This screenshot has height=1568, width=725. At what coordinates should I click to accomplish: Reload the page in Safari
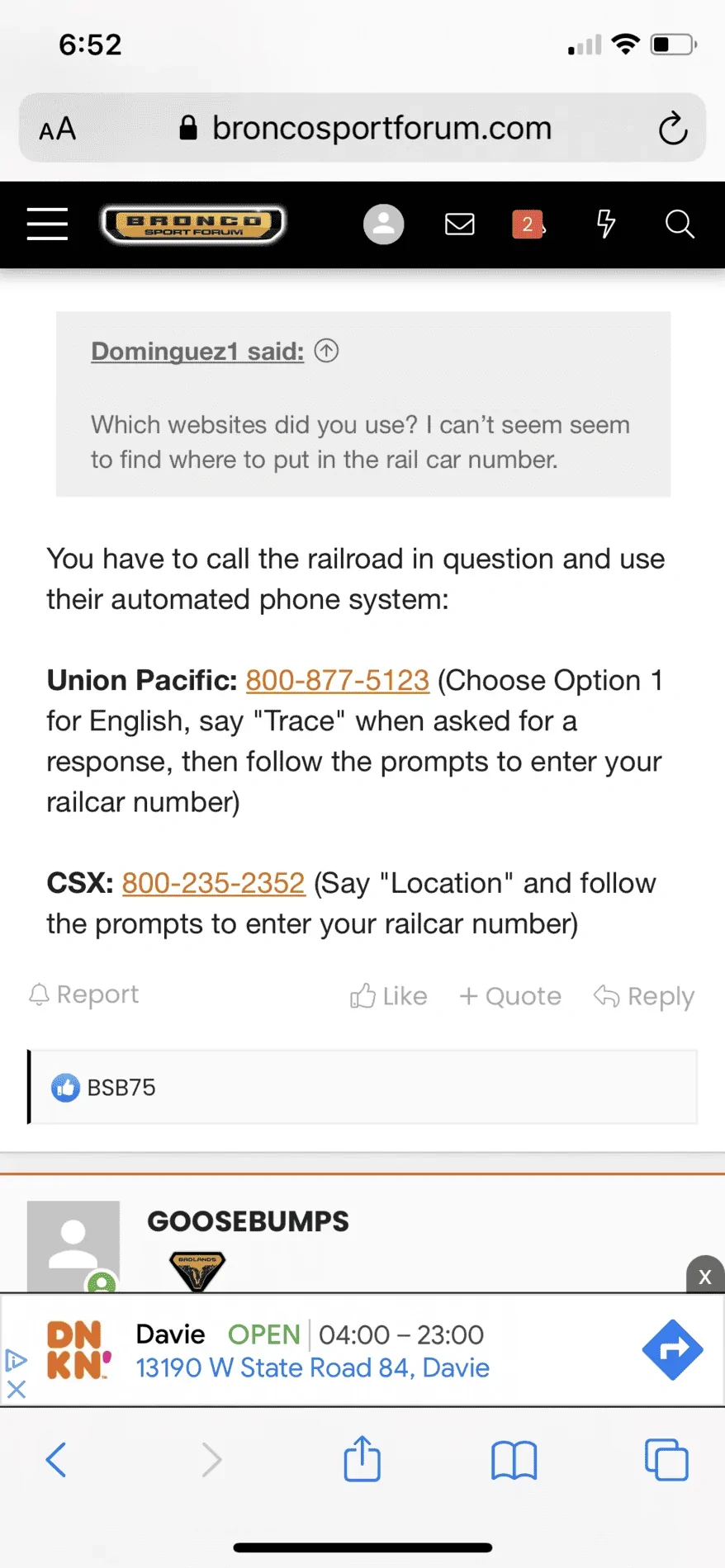pyautogui.click(x=673, y=128)
